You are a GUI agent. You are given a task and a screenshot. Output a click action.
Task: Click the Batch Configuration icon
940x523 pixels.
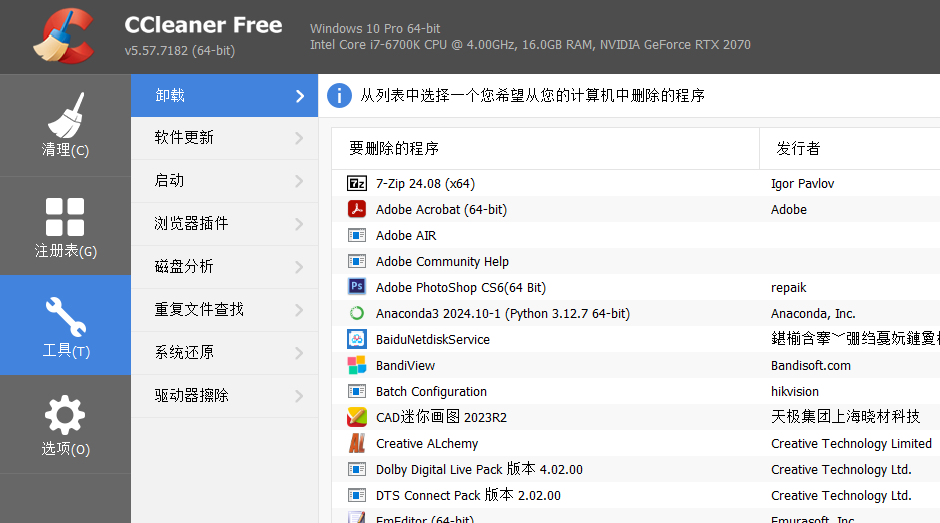coord(357,391)
